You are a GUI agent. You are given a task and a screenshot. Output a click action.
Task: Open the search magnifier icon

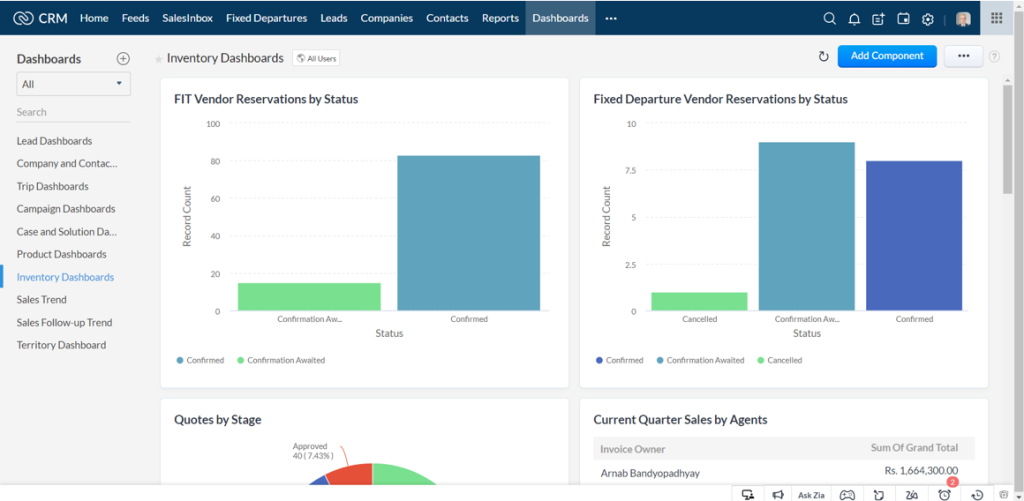click(829, 18)
